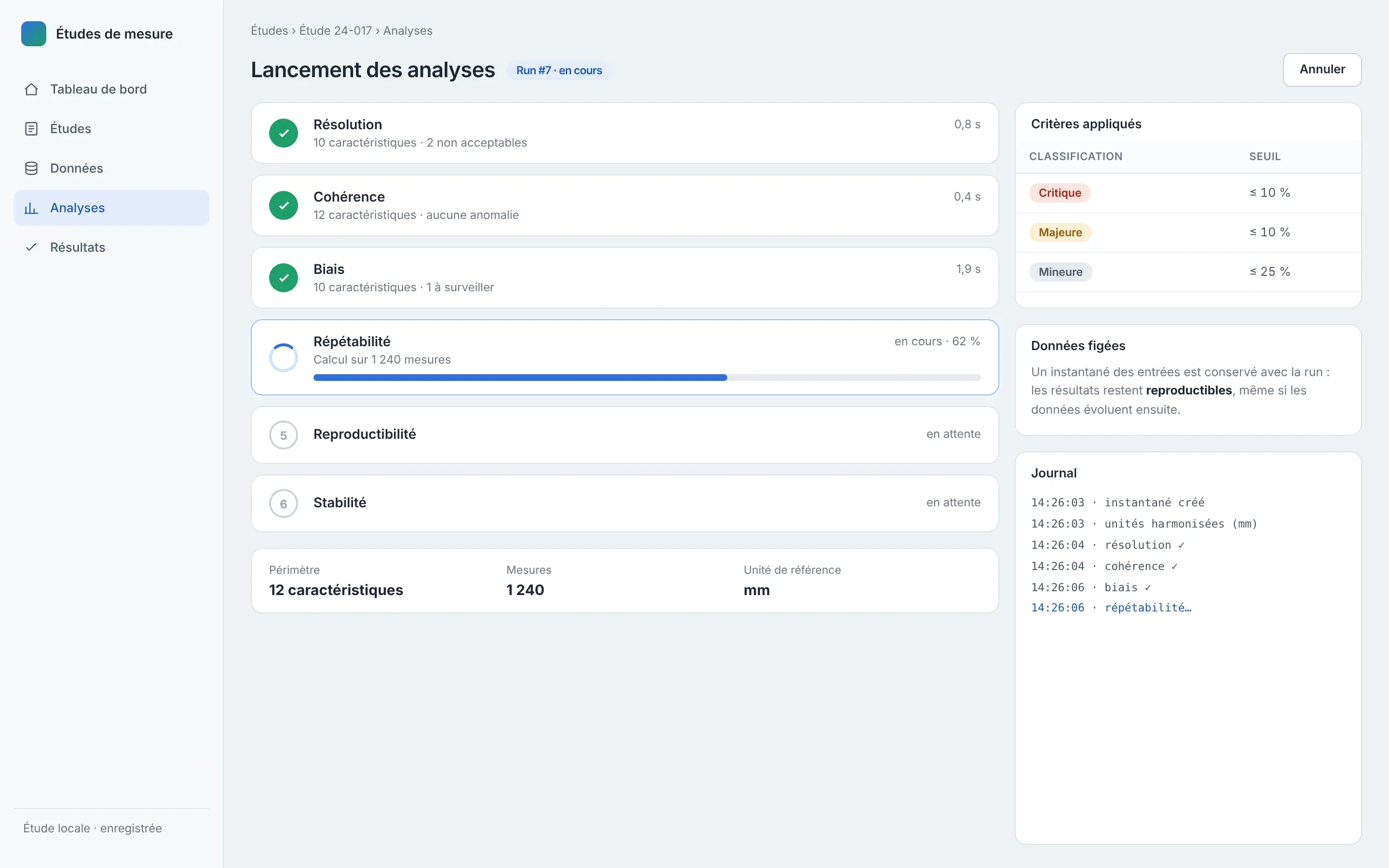Click the document icon beside Études

coord(31,129)
